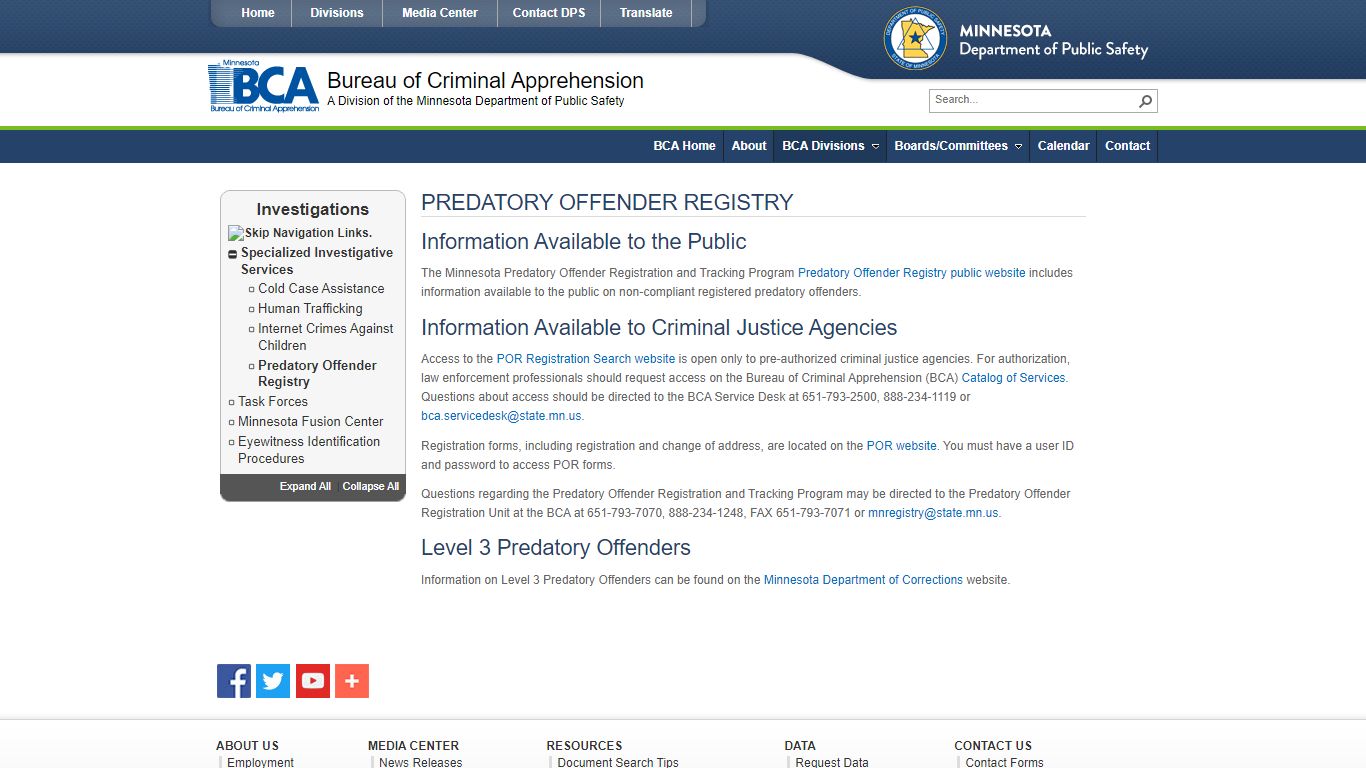The height and width of the screenshot is (768, 1366).
Task: Click mnregistry@state.mn.us email link
Action: tap(933, 513)
